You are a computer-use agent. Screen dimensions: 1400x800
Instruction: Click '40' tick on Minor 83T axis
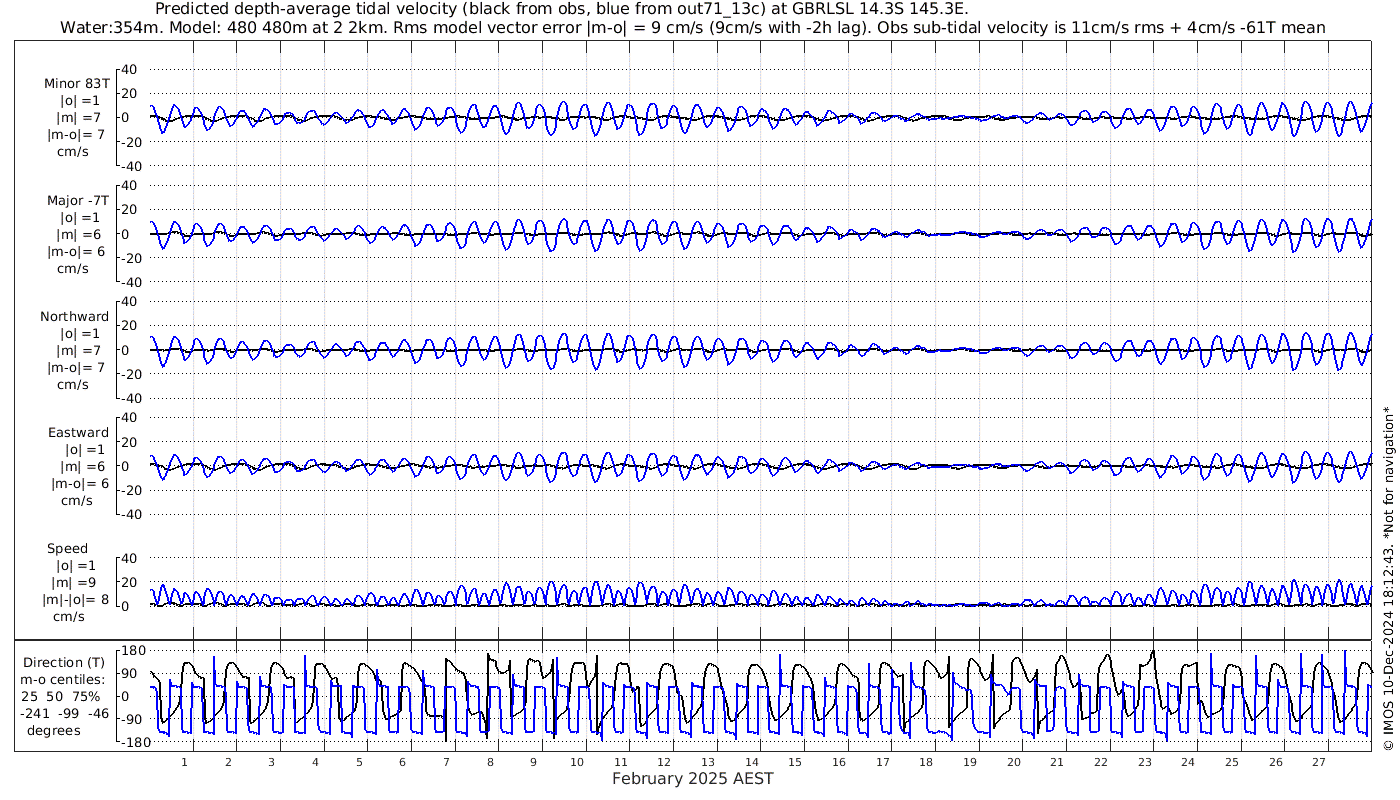click(129, 70)
